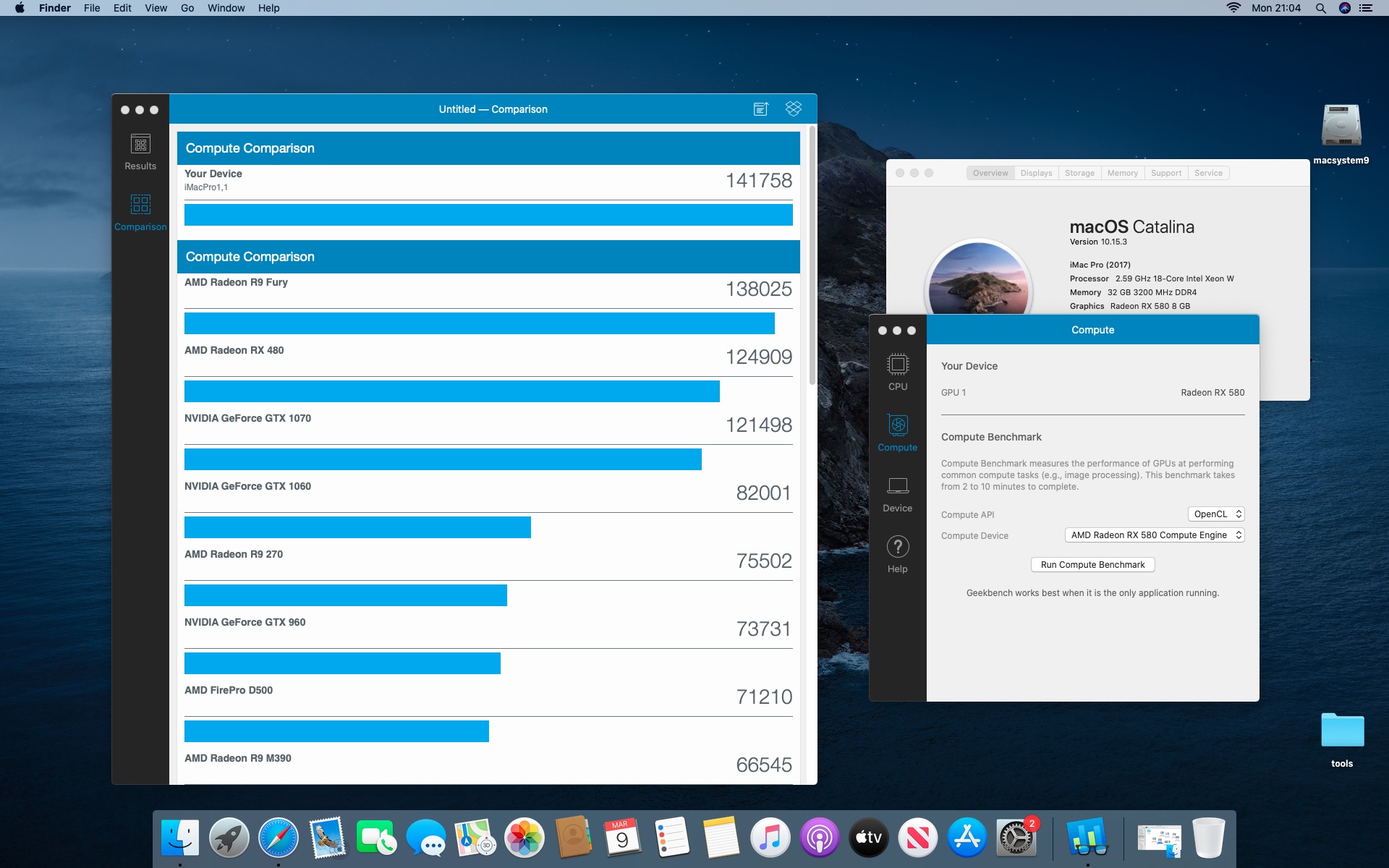Open the Compute API OpenCL dropdown

(x=1215, y=514)
